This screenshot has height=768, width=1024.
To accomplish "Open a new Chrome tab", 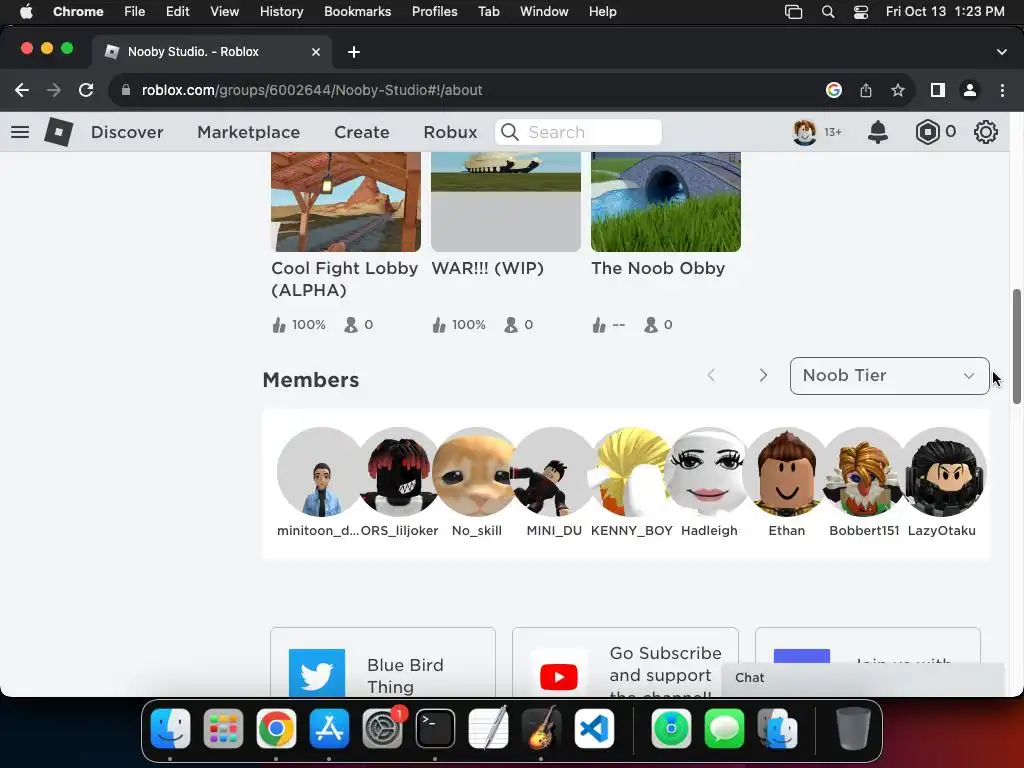I will 354,52.
